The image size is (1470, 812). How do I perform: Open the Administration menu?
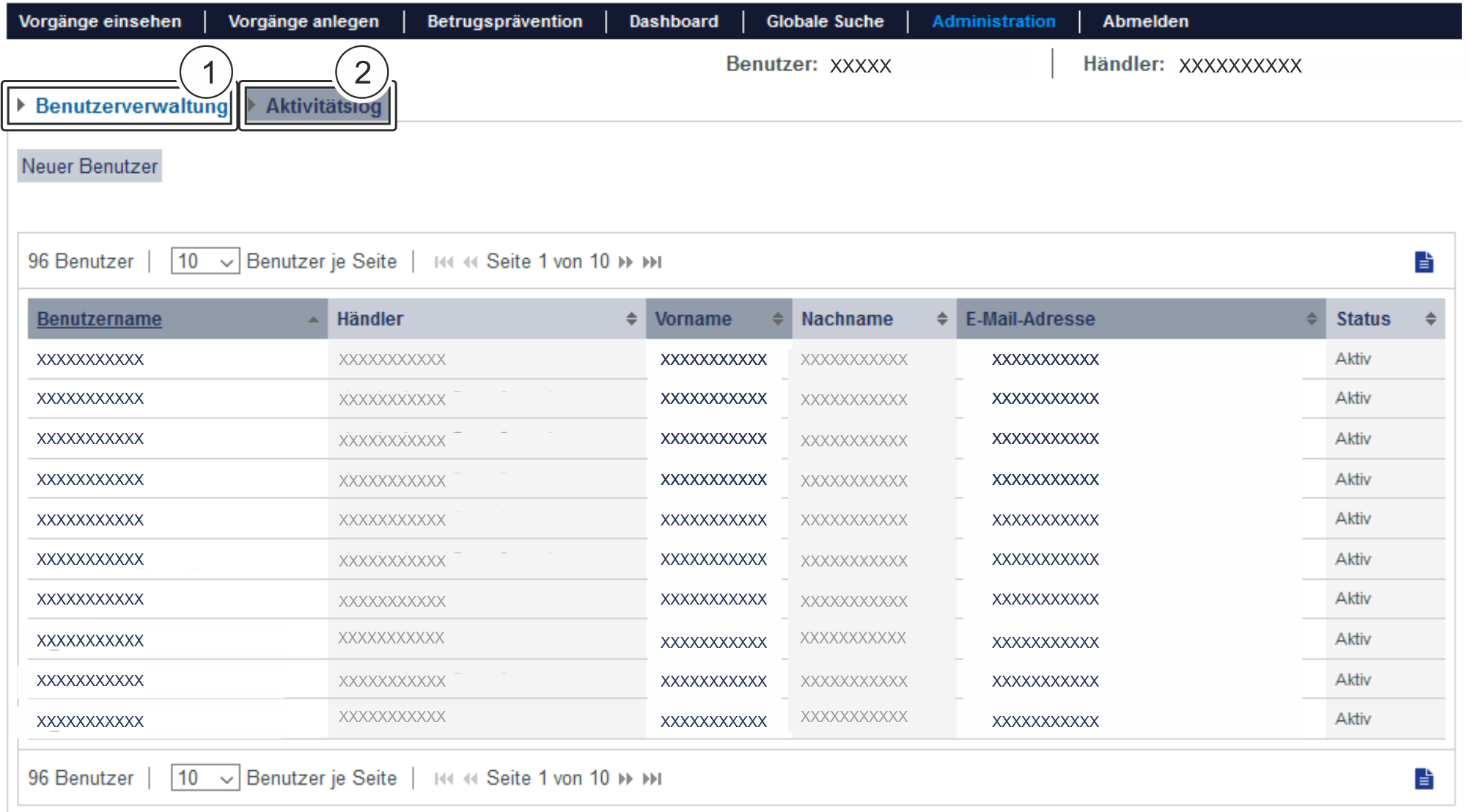993,21
